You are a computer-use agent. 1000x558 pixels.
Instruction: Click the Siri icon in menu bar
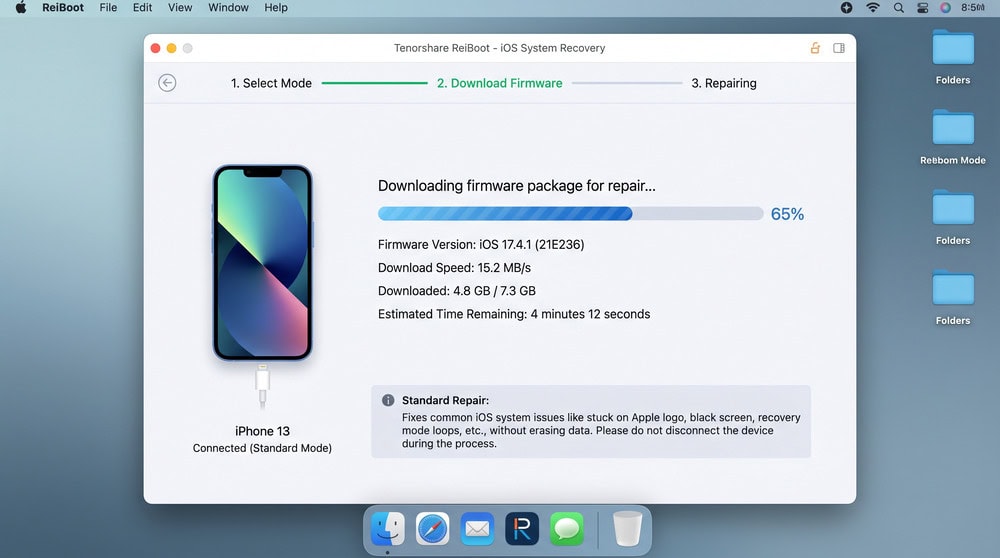pos(945,8)
